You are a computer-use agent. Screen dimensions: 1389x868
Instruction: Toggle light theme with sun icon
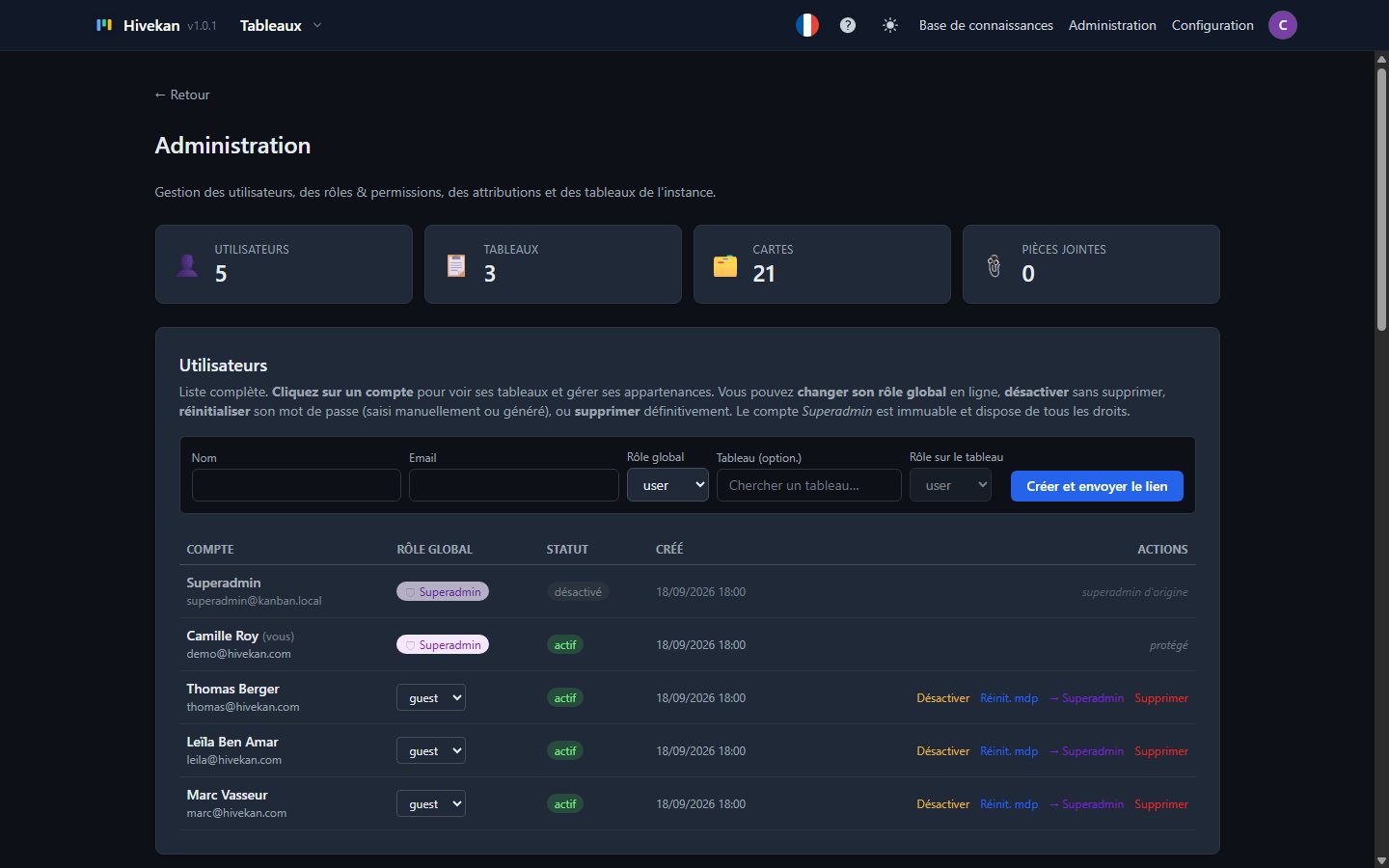point(890,25)
